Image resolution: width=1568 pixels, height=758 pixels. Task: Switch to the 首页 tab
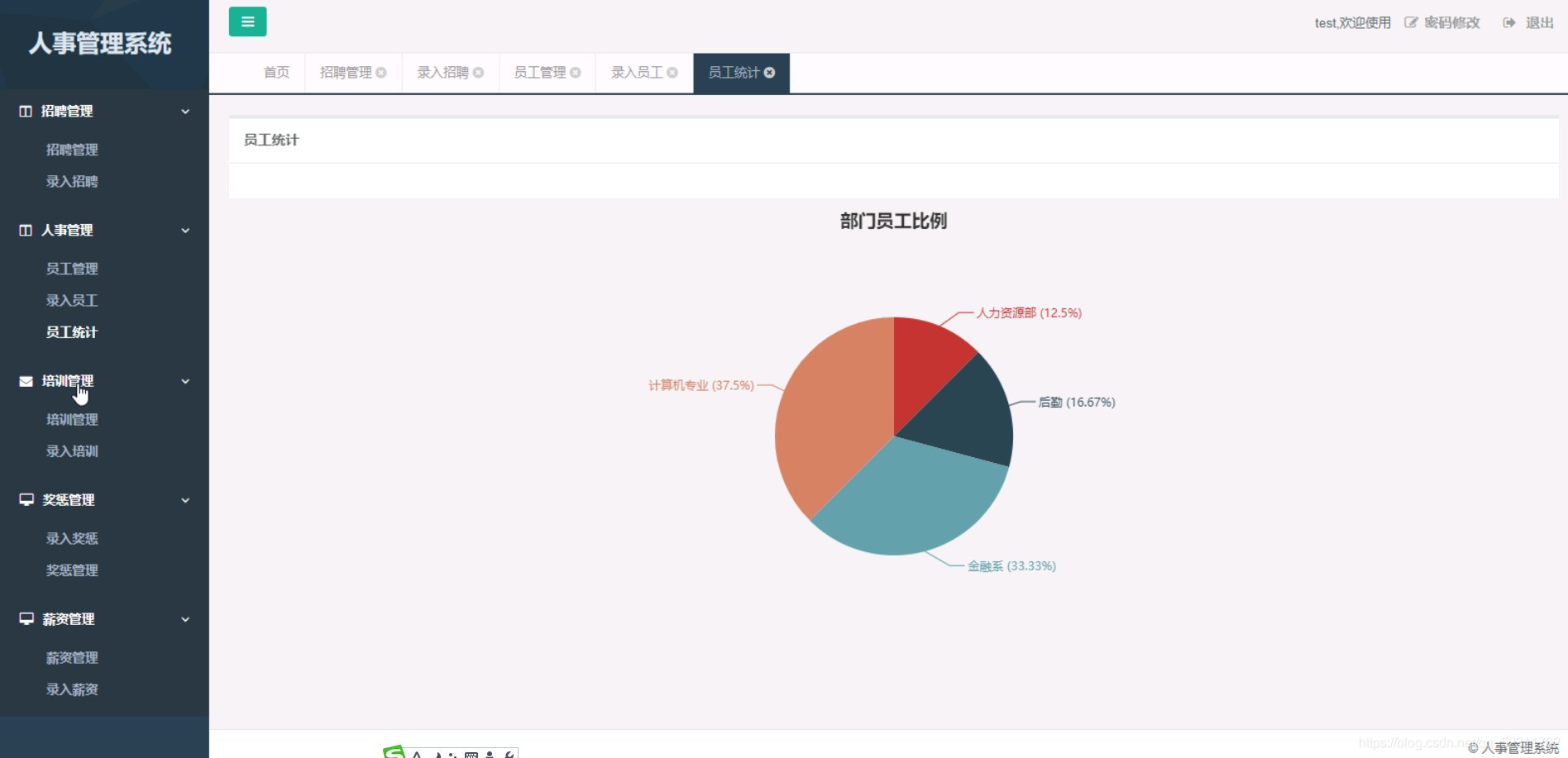point(275,72)
